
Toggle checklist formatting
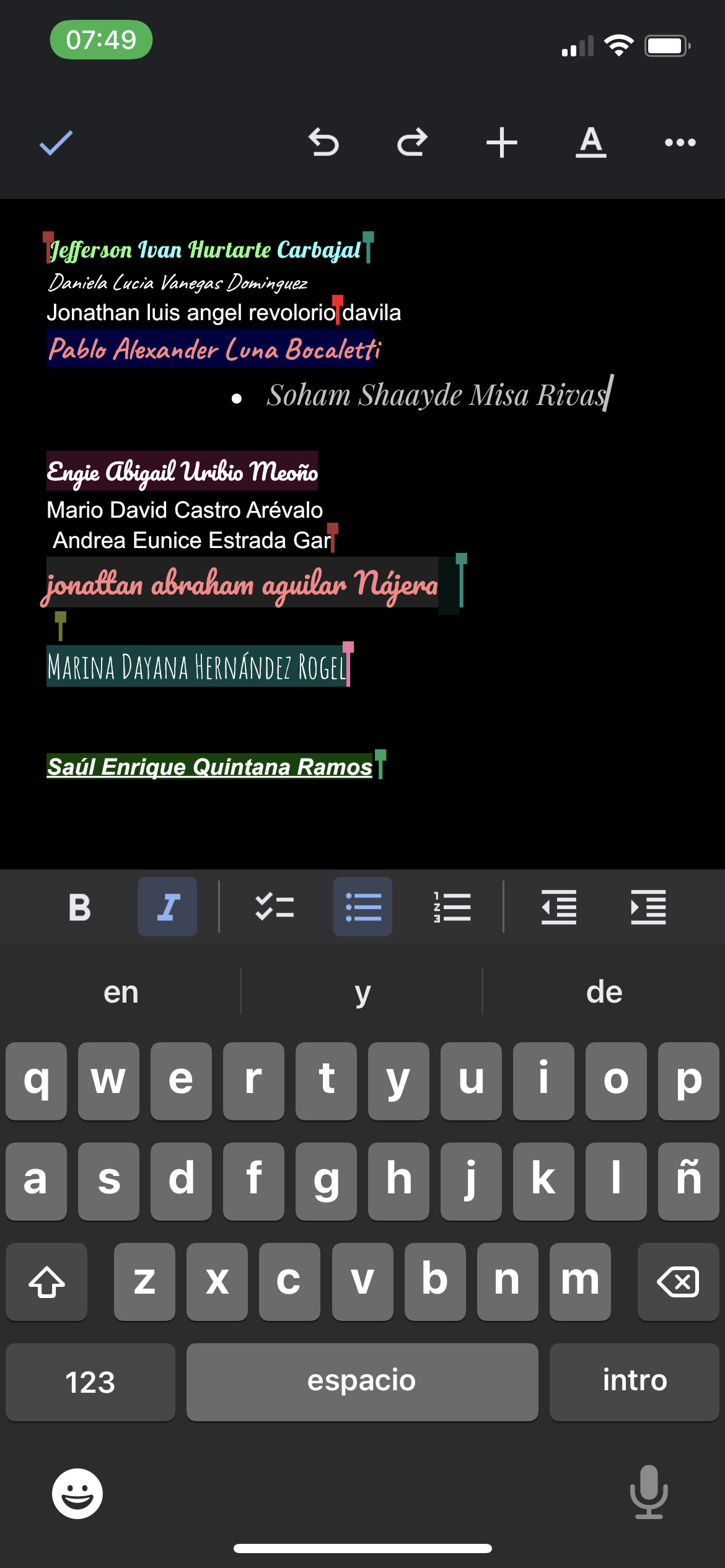(x=275, y=907)
